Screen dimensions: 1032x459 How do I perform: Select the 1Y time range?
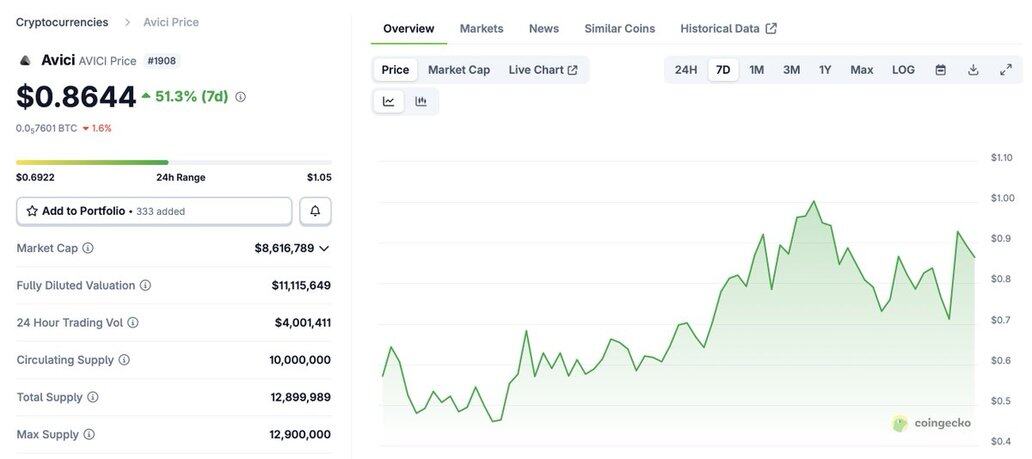pyautogui.click(x=825, y=70)
